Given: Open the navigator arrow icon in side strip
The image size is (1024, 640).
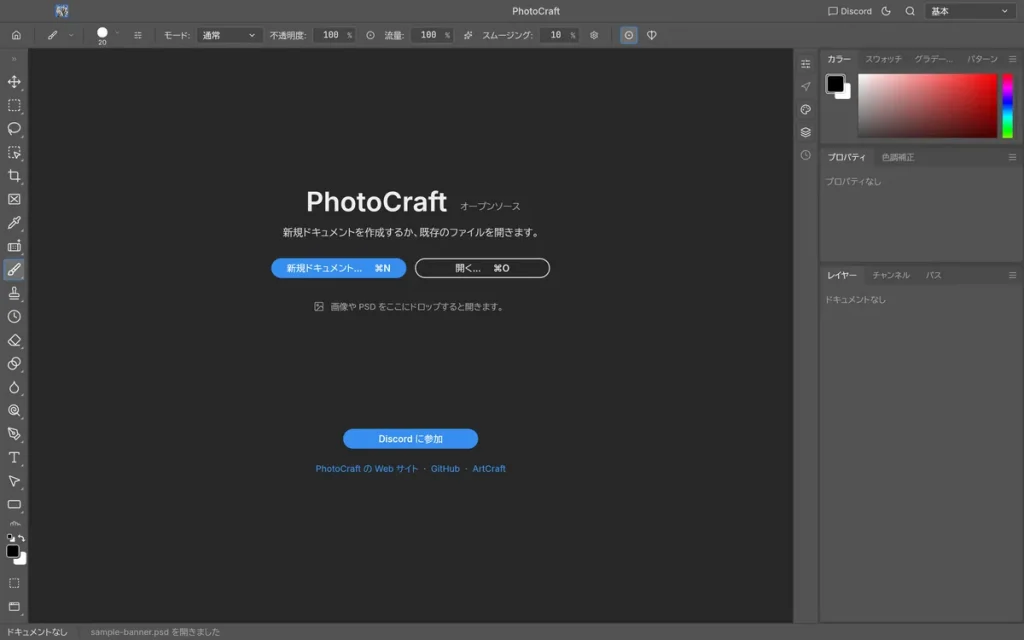Looking at the screenshot, I should [x=805, y=87].
